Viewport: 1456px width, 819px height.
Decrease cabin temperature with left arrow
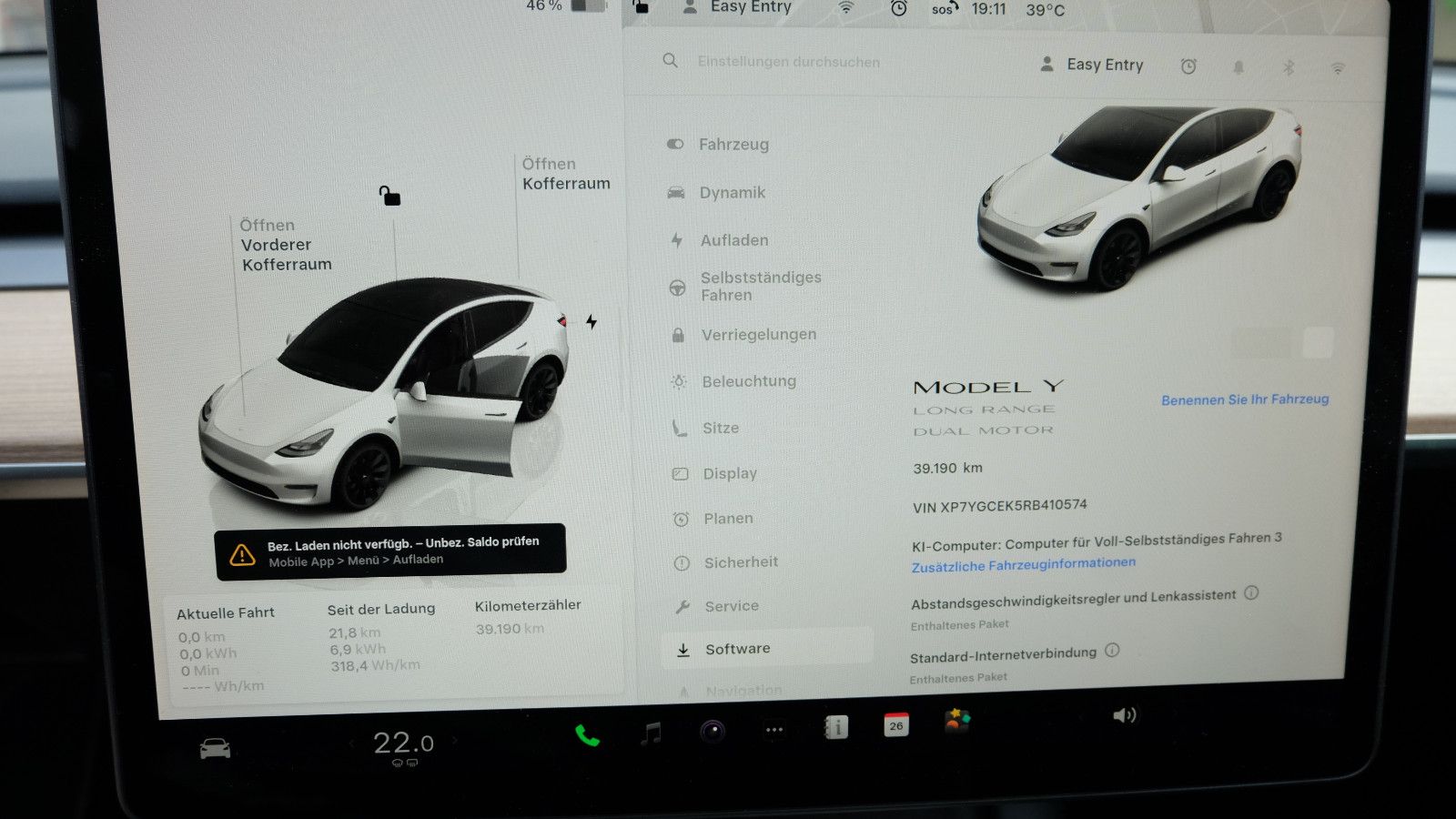pos(351,744)
